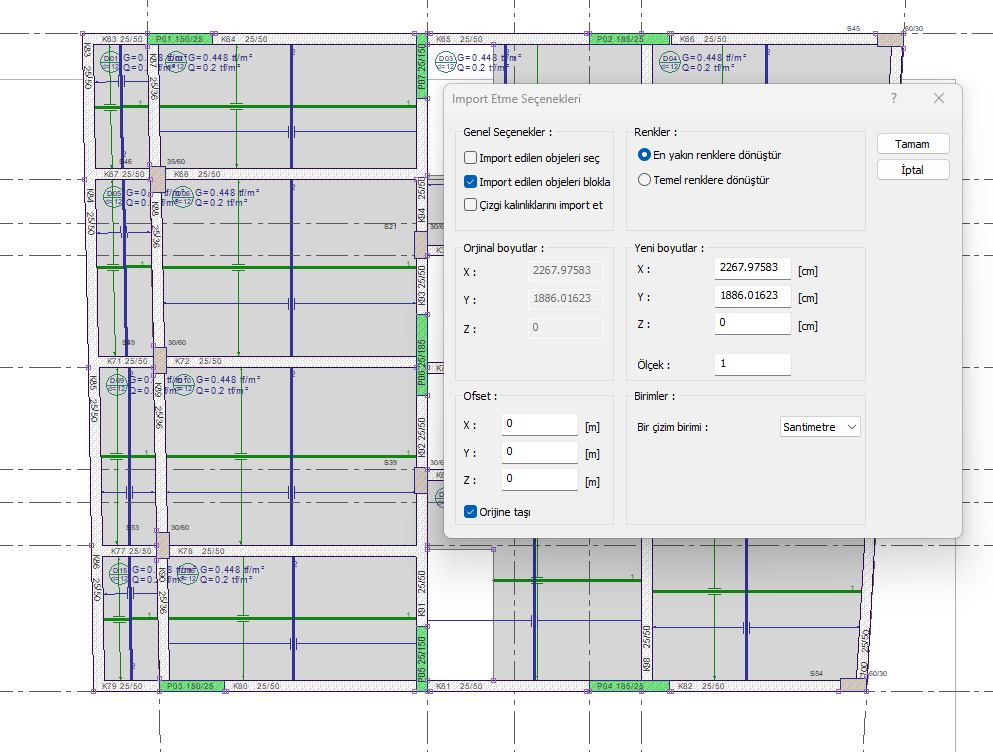Click beam label 'K71 25/50' in drawing
The height and width of the screenshot is (752, 993).
(127, 361)
